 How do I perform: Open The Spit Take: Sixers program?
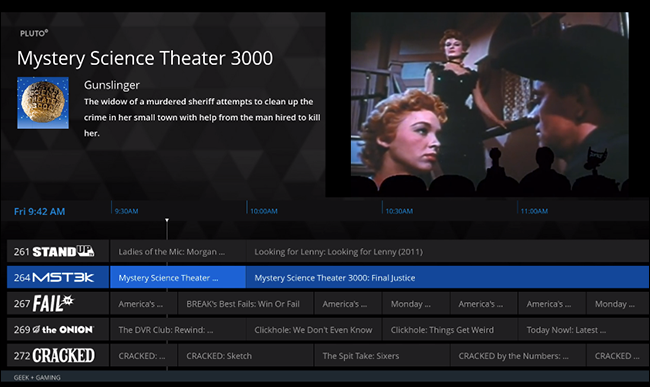[382, 356]
